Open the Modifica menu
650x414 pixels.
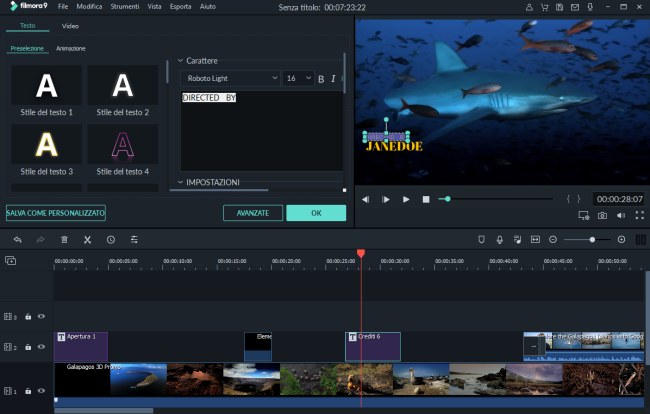(89, 7)
